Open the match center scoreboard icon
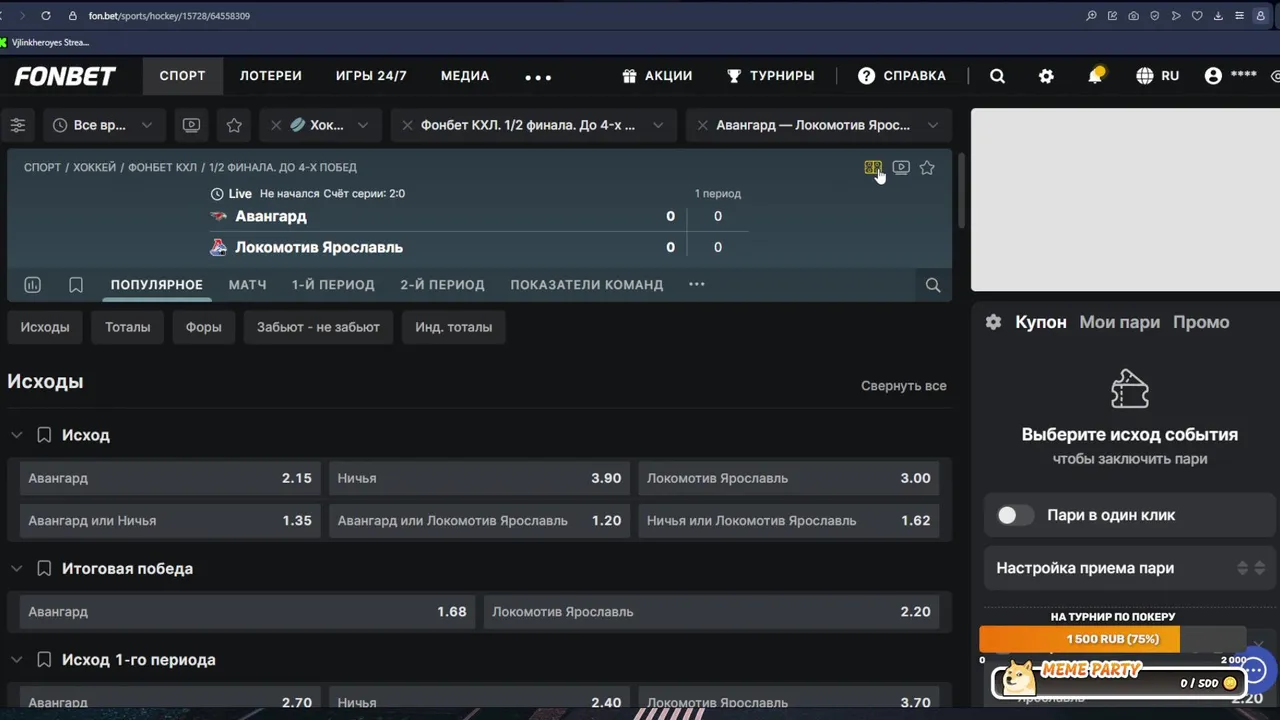This screenshot has height=720, width=1280. pyautogui.click(x=872, y=168)
